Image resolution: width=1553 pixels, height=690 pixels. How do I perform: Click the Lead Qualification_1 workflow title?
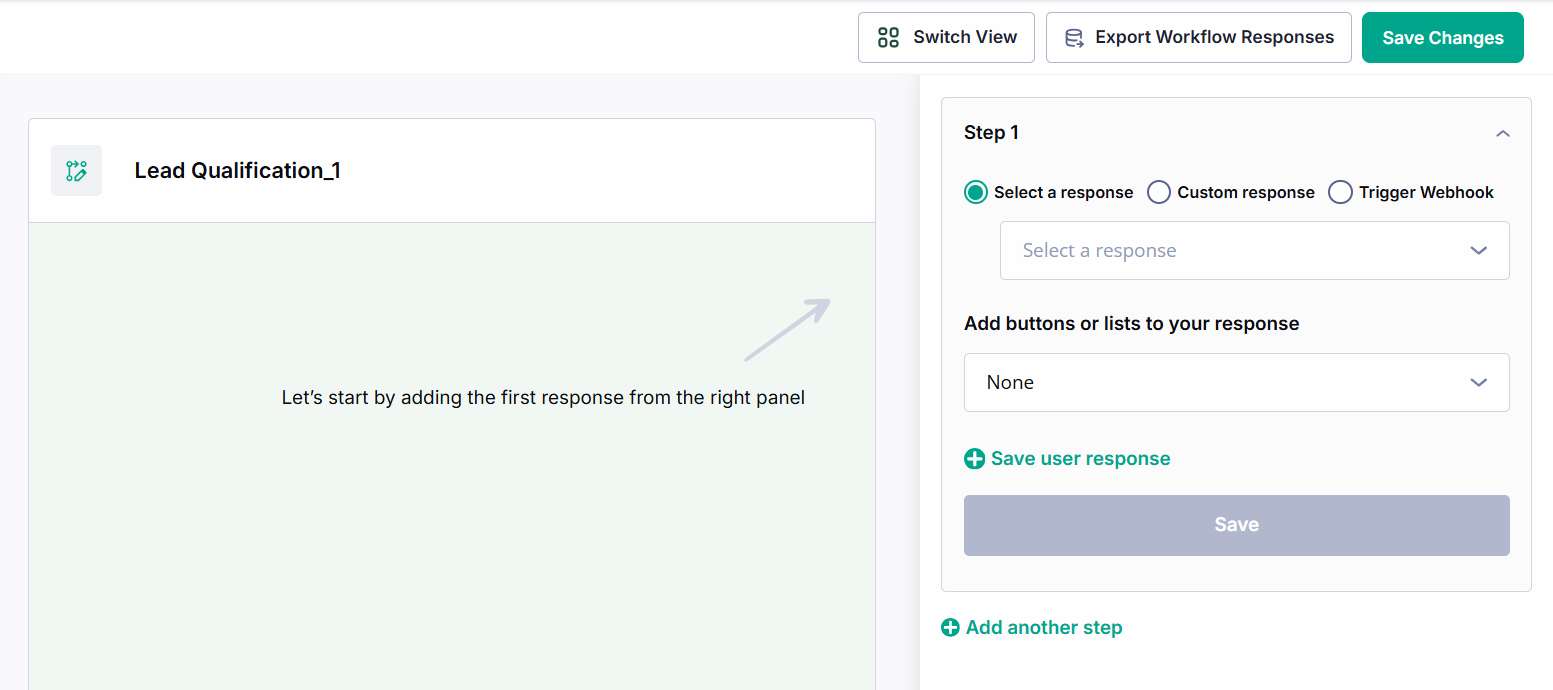(x=238, y=171)
